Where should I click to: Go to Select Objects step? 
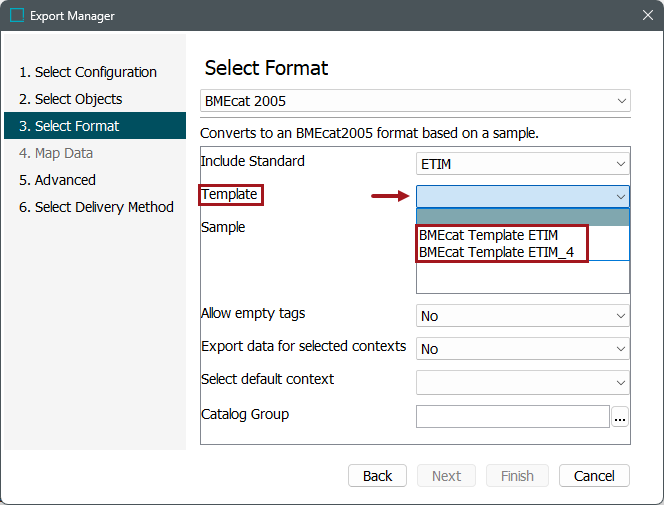tap(78, 99)
